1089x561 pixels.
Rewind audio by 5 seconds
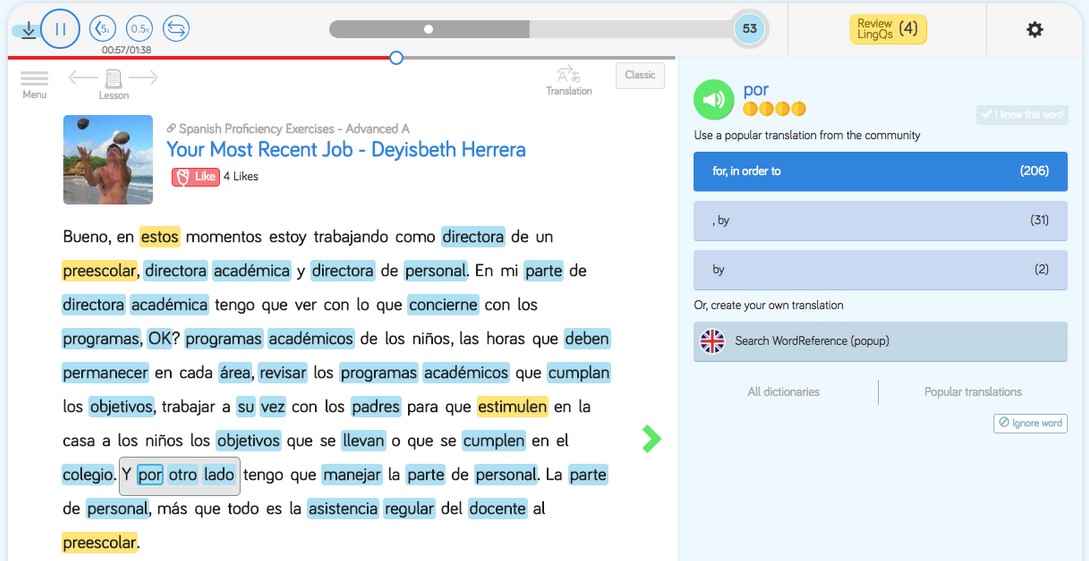click(x=102, y=29)
